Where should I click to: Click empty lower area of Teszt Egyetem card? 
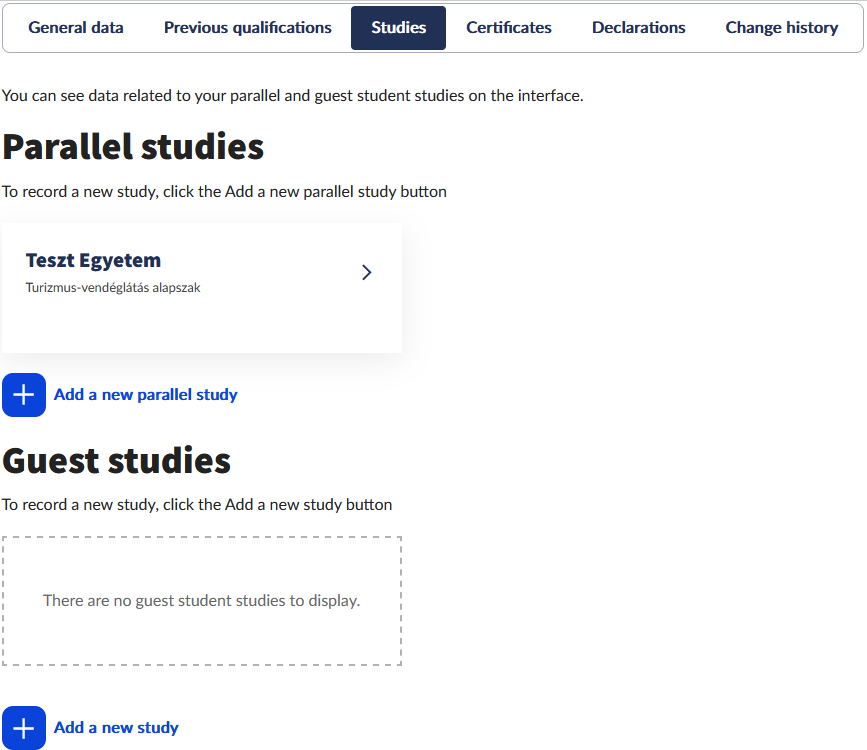202,326
